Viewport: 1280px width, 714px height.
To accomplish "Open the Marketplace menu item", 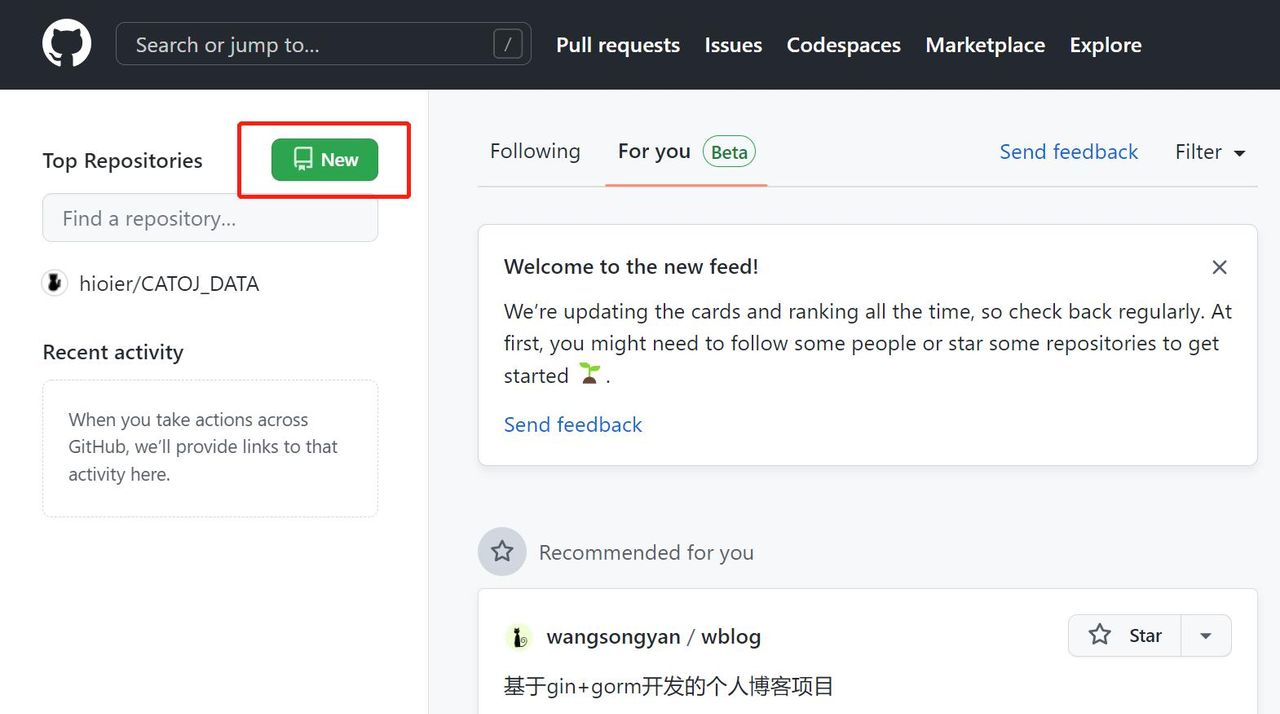I will click(985, 45).
